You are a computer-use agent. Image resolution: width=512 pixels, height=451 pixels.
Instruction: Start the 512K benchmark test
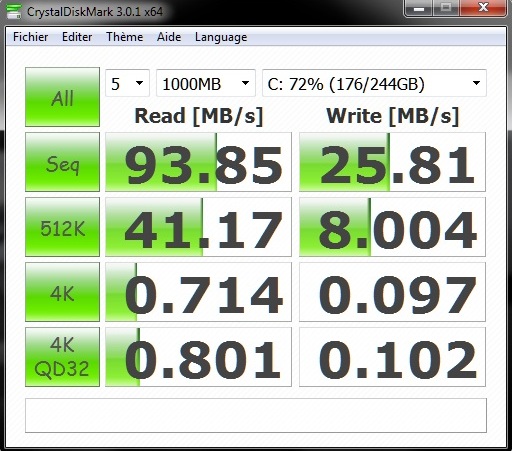(x=62, y=227)
